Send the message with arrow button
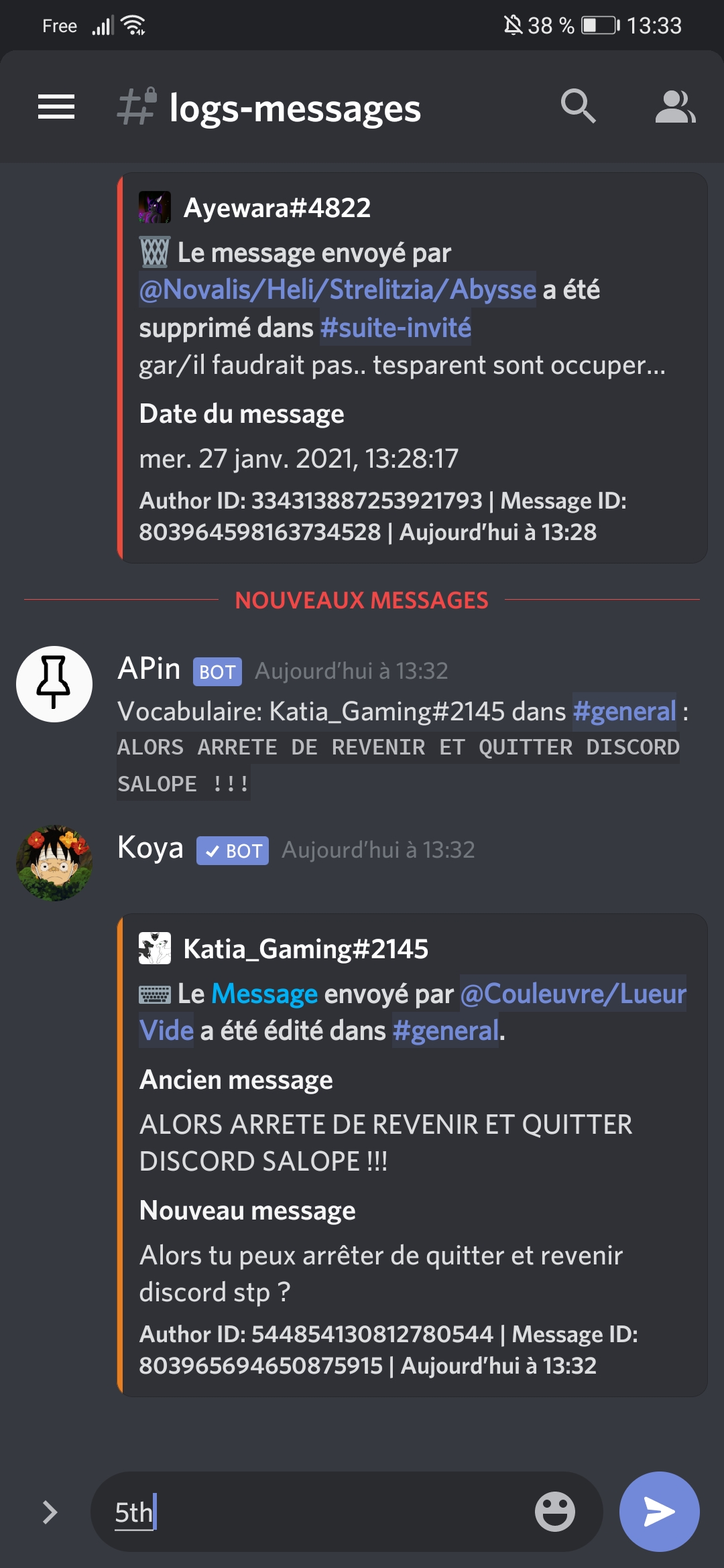Screen dimensions: 724x1568 (660, 1512)
